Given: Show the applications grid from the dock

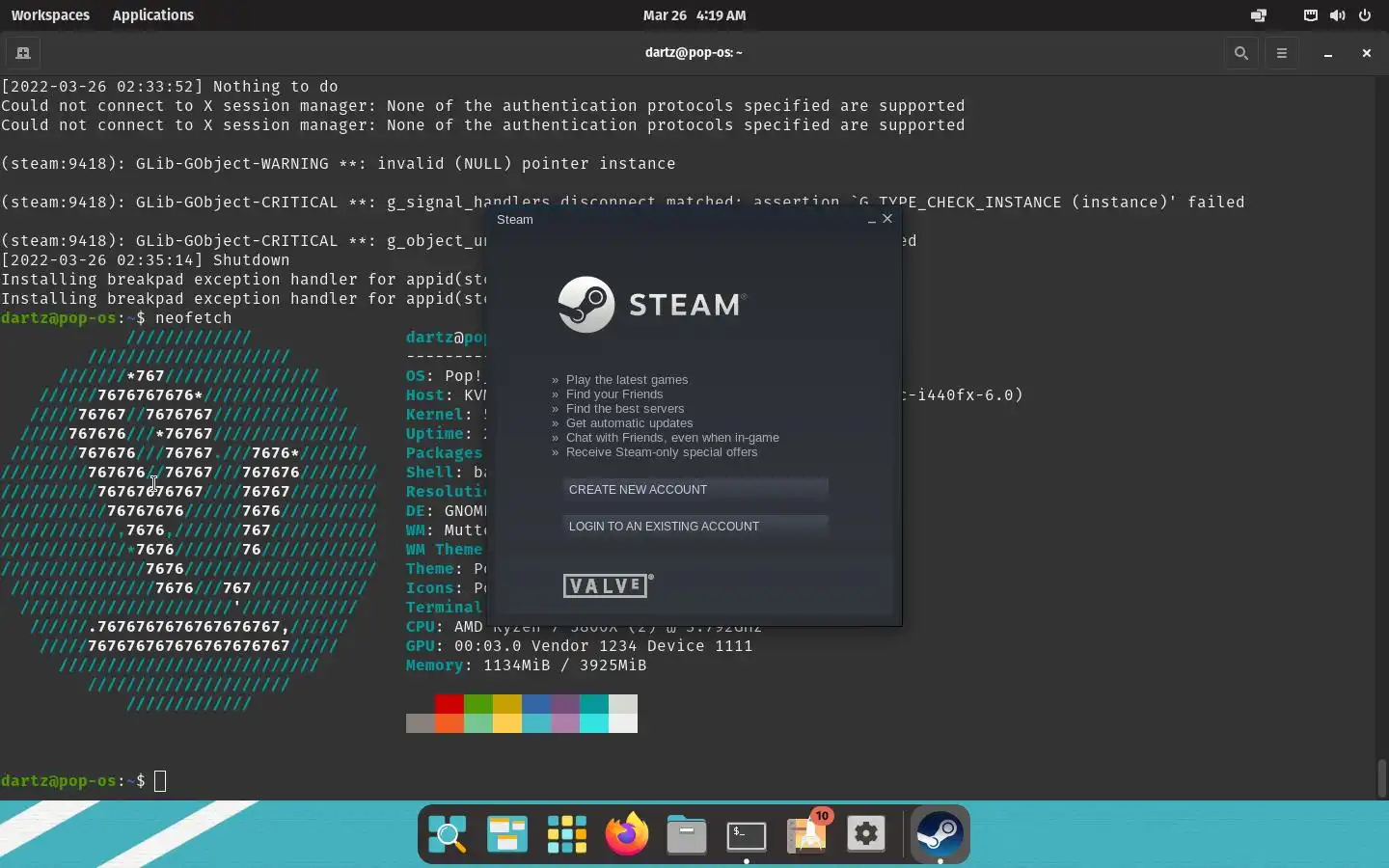Looking at the screenshot, I should click(x=567, y=834).
